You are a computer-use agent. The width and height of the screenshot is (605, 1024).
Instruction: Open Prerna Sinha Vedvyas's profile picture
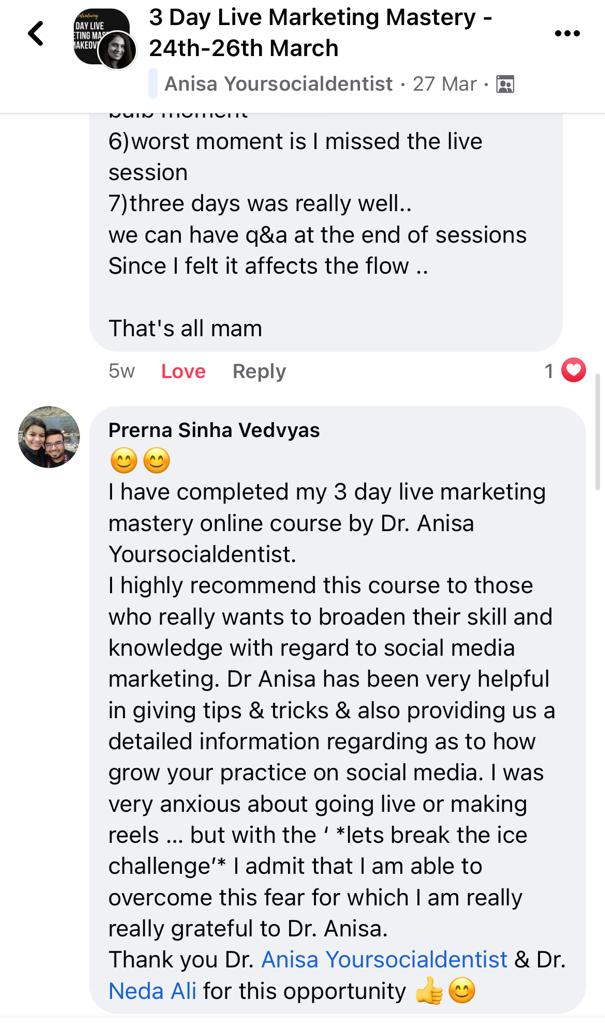point(49,437)
